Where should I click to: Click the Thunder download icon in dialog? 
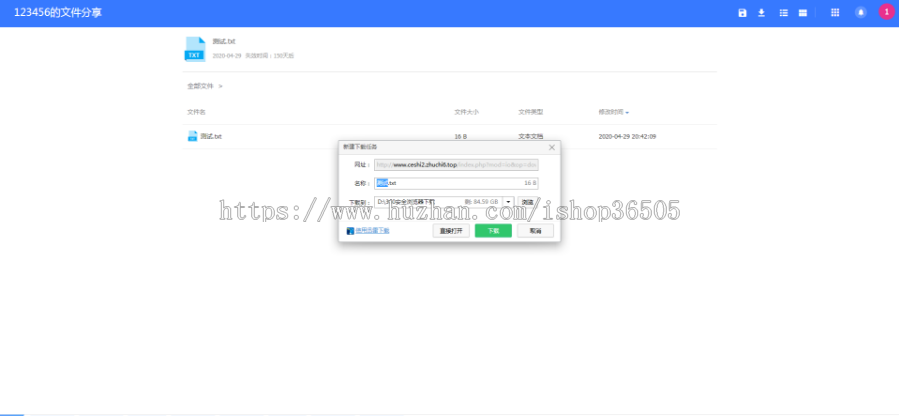point(350,231)
